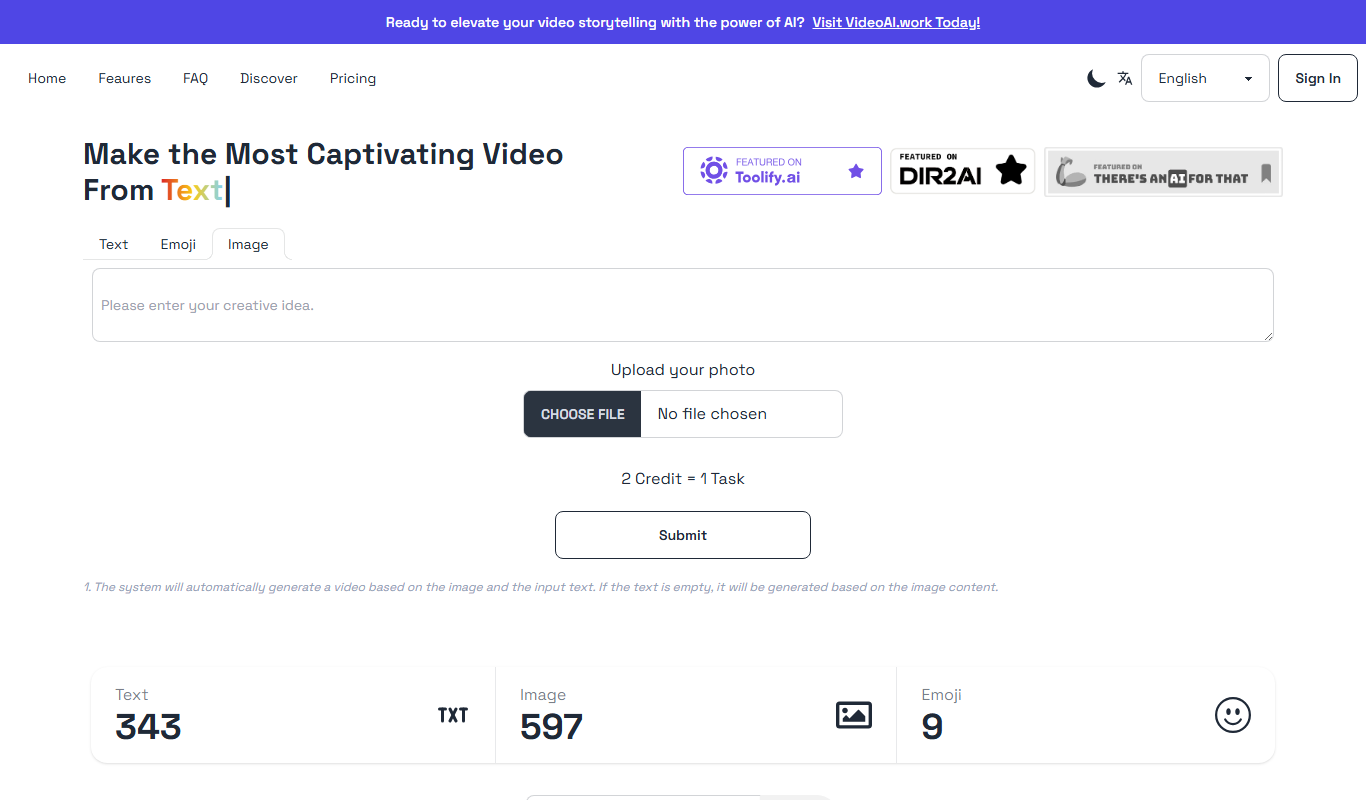Viewport: 1366px width, 800px height.
Task: Open There's An AI For That badge
Action: 1163,172
